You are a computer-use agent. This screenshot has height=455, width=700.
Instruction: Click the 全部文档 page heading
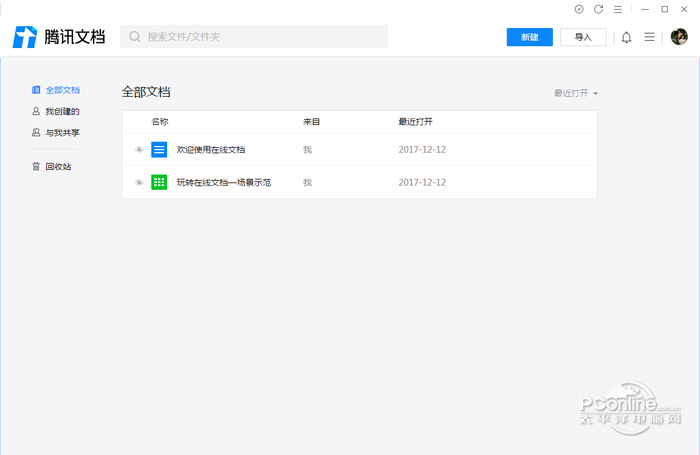tap(146, 92)
